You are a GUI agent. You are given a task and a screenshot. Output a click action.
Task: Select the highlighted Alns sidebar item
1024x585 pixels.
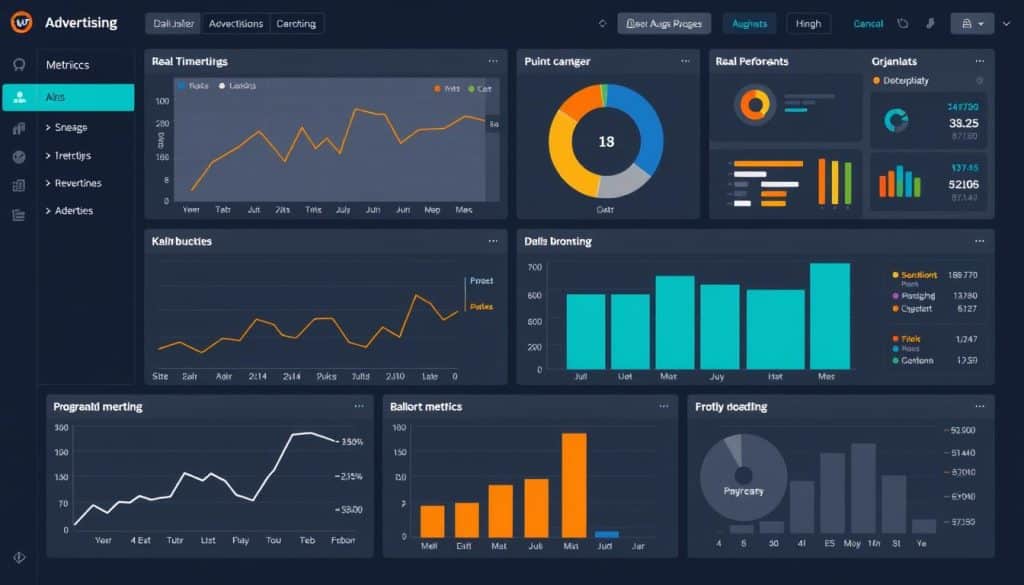[x=68, y=97]
